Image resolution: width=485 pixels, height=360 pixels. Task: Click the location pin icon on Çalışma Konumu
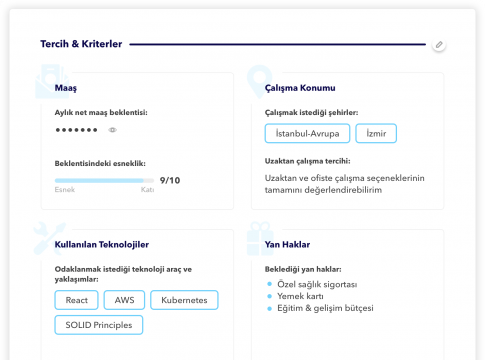pyautogui.click(x=259, y=81)
